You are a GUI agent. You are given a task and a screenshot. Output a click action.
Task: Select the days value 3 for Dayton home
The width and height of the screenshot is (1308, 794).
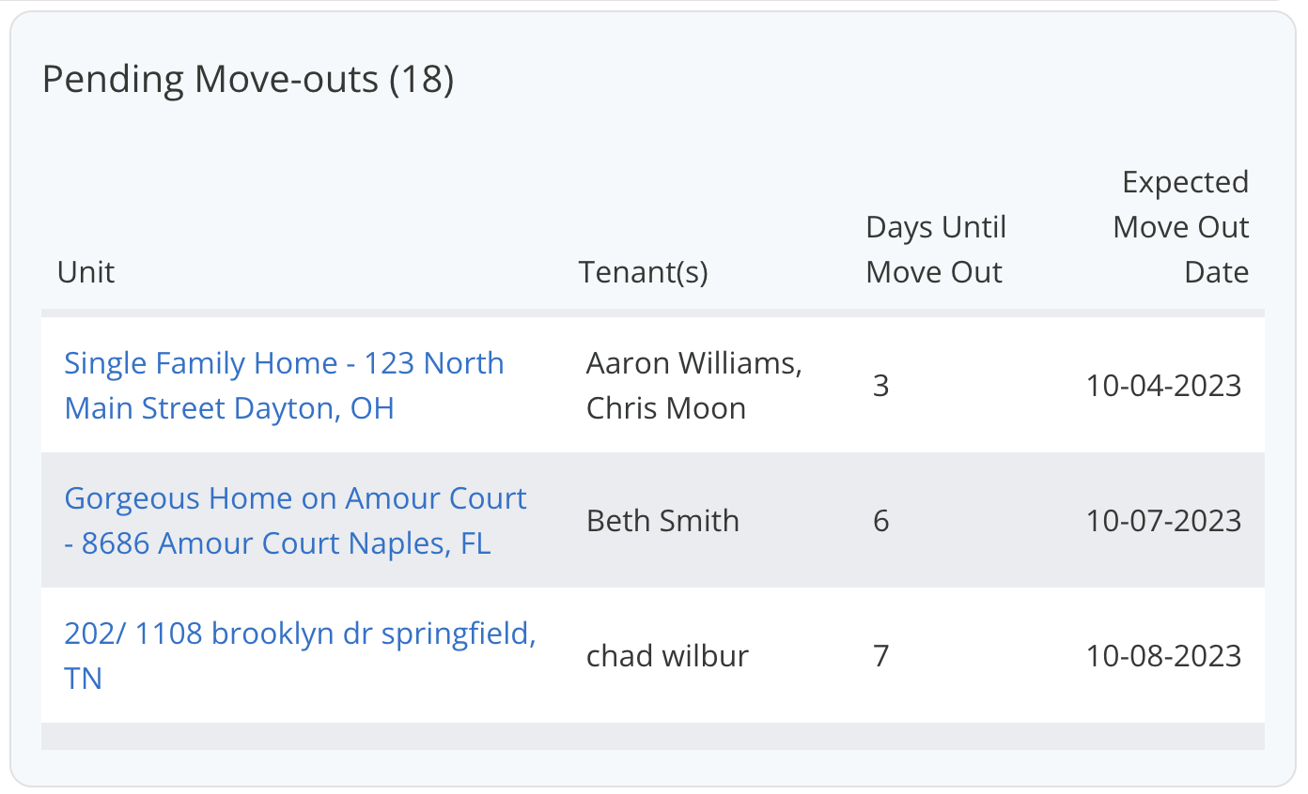pos(880,385)
